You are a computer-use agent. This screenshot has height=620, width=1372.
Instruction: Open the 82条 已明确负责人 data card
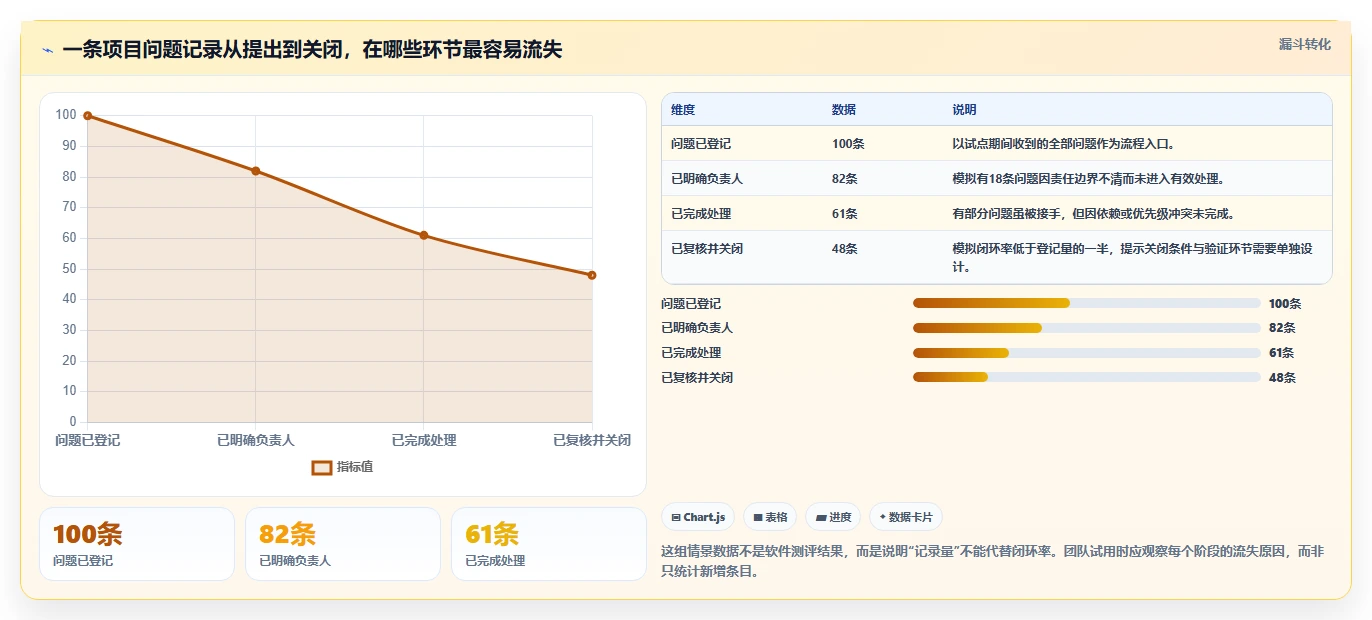[343, 544]
